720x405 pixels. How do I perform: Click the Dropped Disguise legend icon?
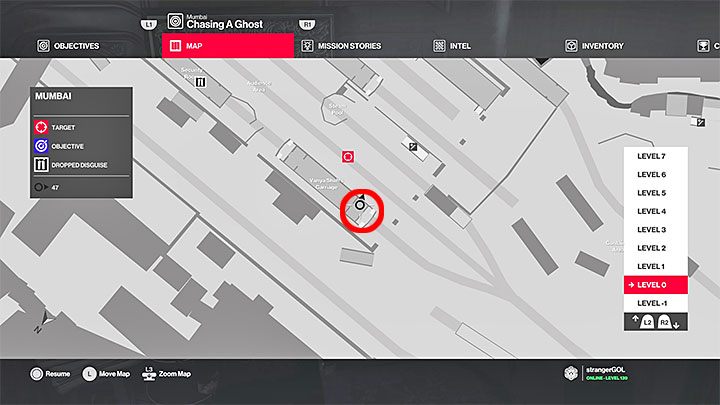[x=41, y=165]
